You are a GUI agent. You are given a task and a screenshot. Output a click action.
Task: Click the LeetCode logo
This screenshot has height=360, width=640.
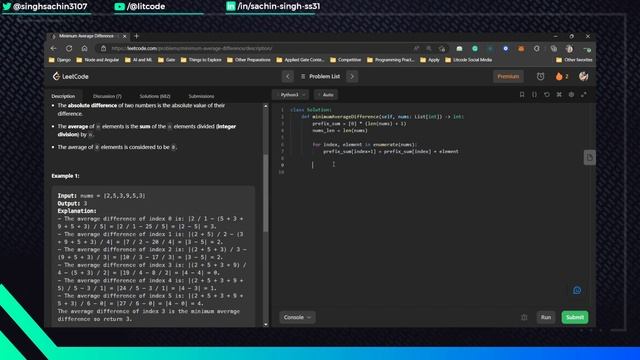pos(71,76)
